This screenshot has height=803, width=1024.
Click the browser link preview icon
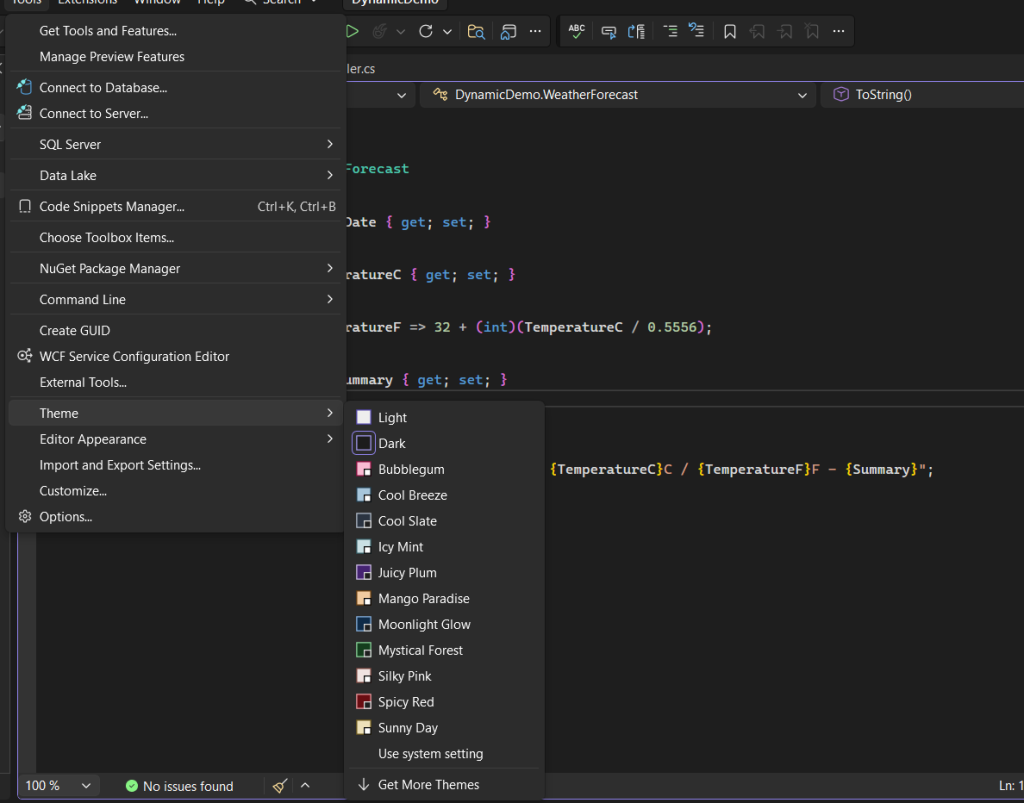tap(508, 31)
